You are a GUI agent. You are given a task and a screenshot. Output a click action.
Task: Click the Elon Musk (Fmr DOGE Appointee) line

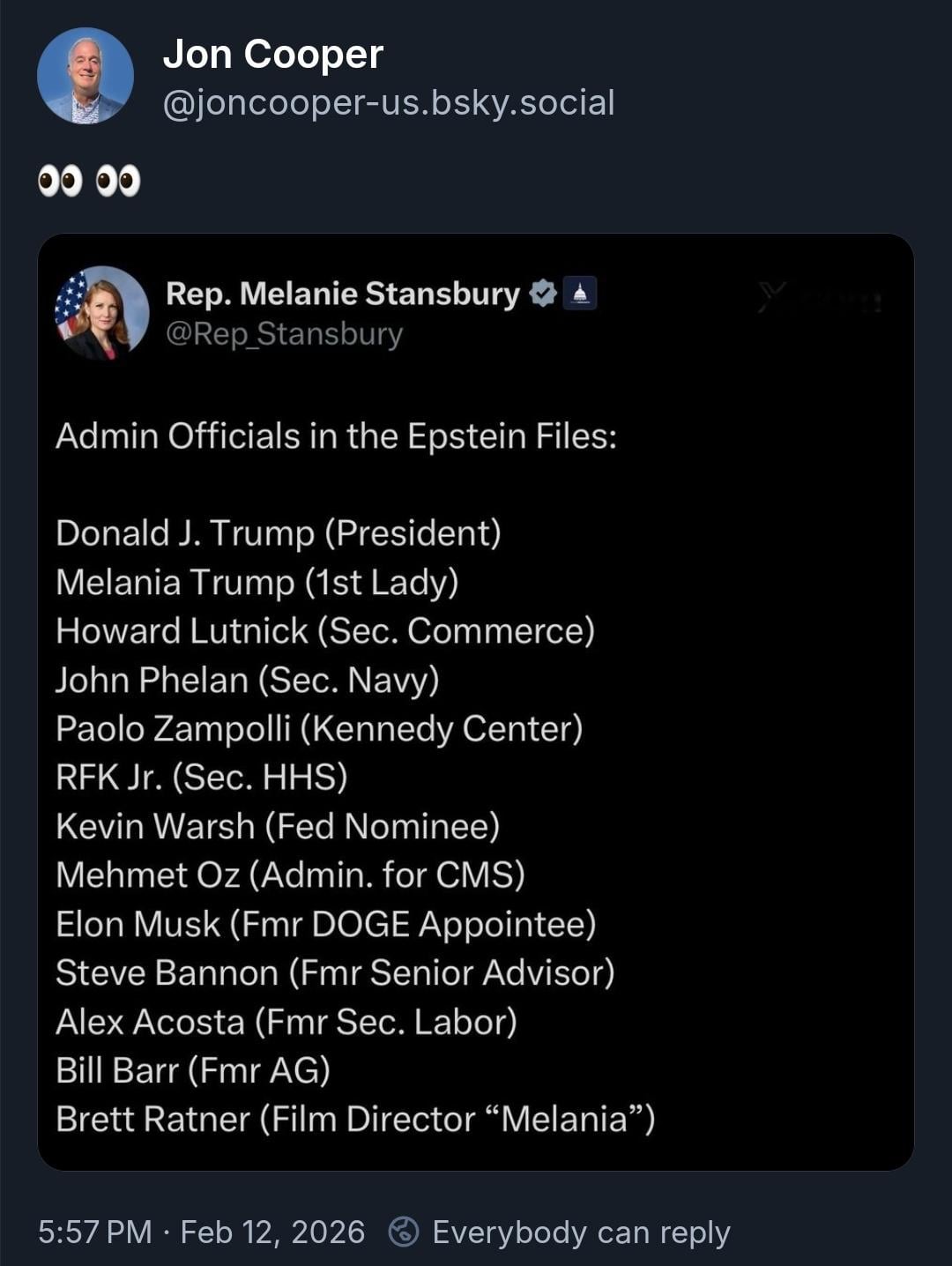[x=326, y=924]
